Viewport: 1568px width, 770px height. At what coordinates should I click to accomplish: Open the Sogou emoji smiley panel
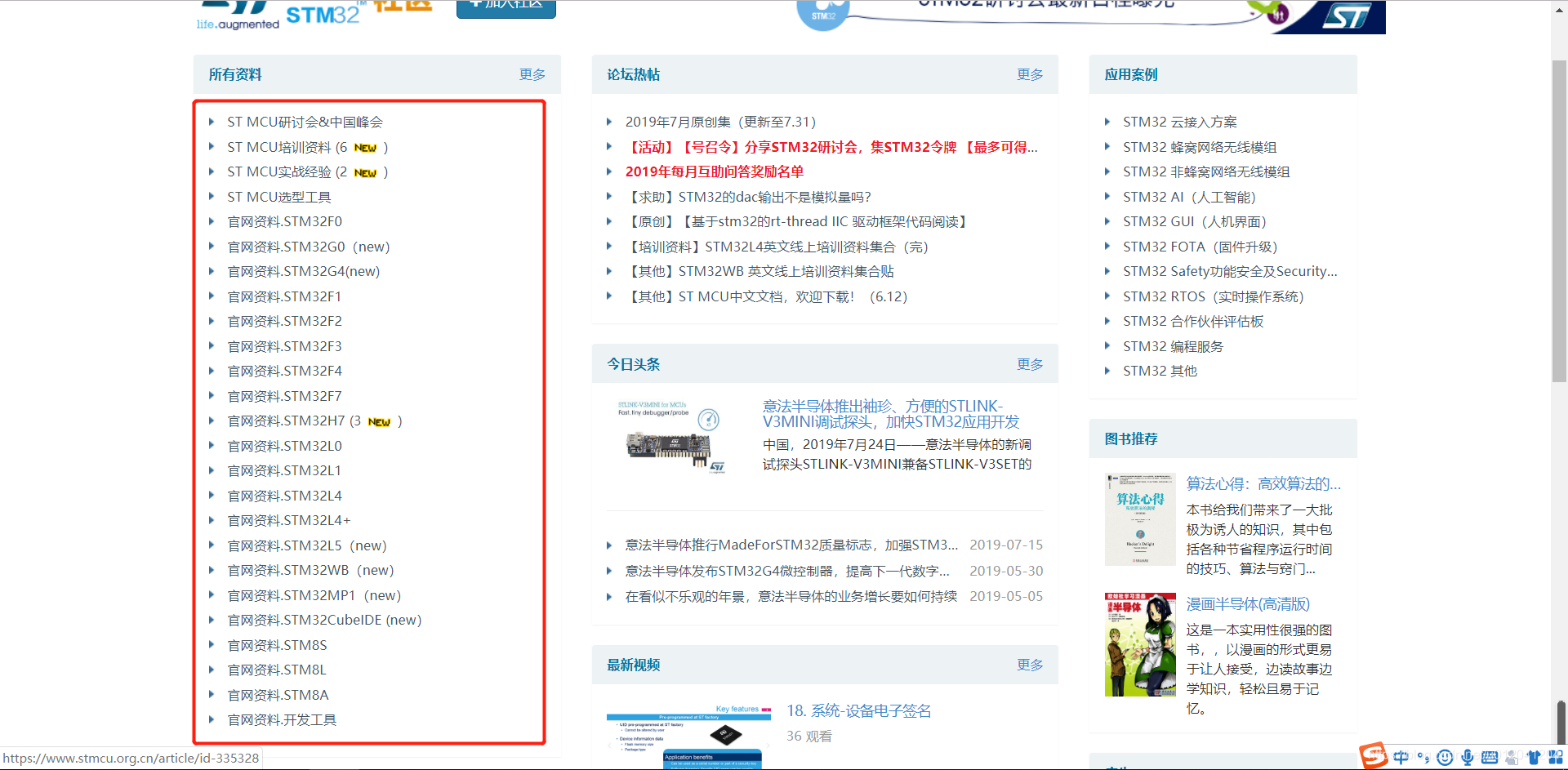(x=1445, y=758)
